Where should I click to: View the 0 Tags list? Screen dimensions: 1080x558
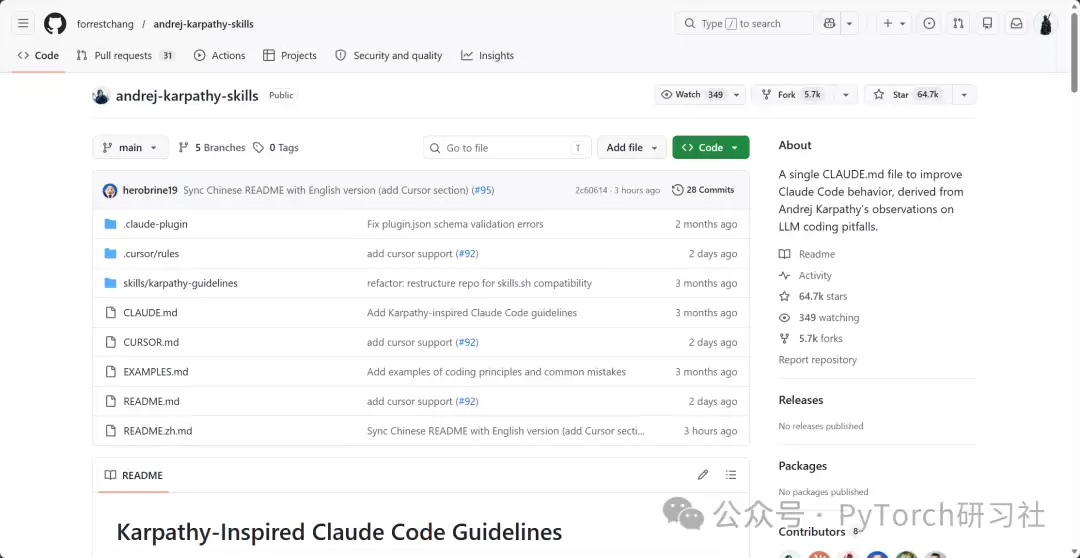coord(276,147)
